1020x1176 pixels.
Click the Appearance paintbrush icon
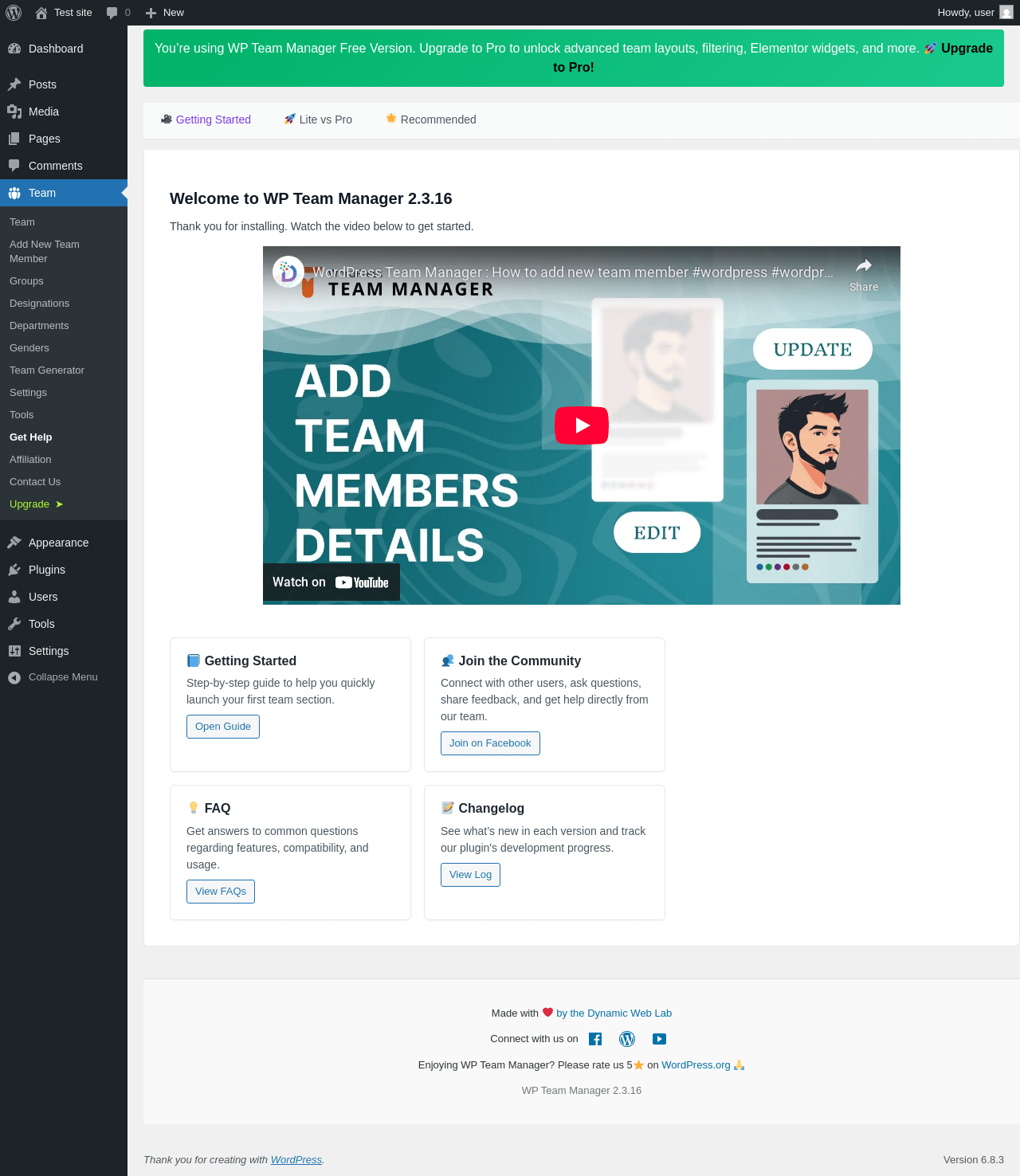[x=14, y=543]
